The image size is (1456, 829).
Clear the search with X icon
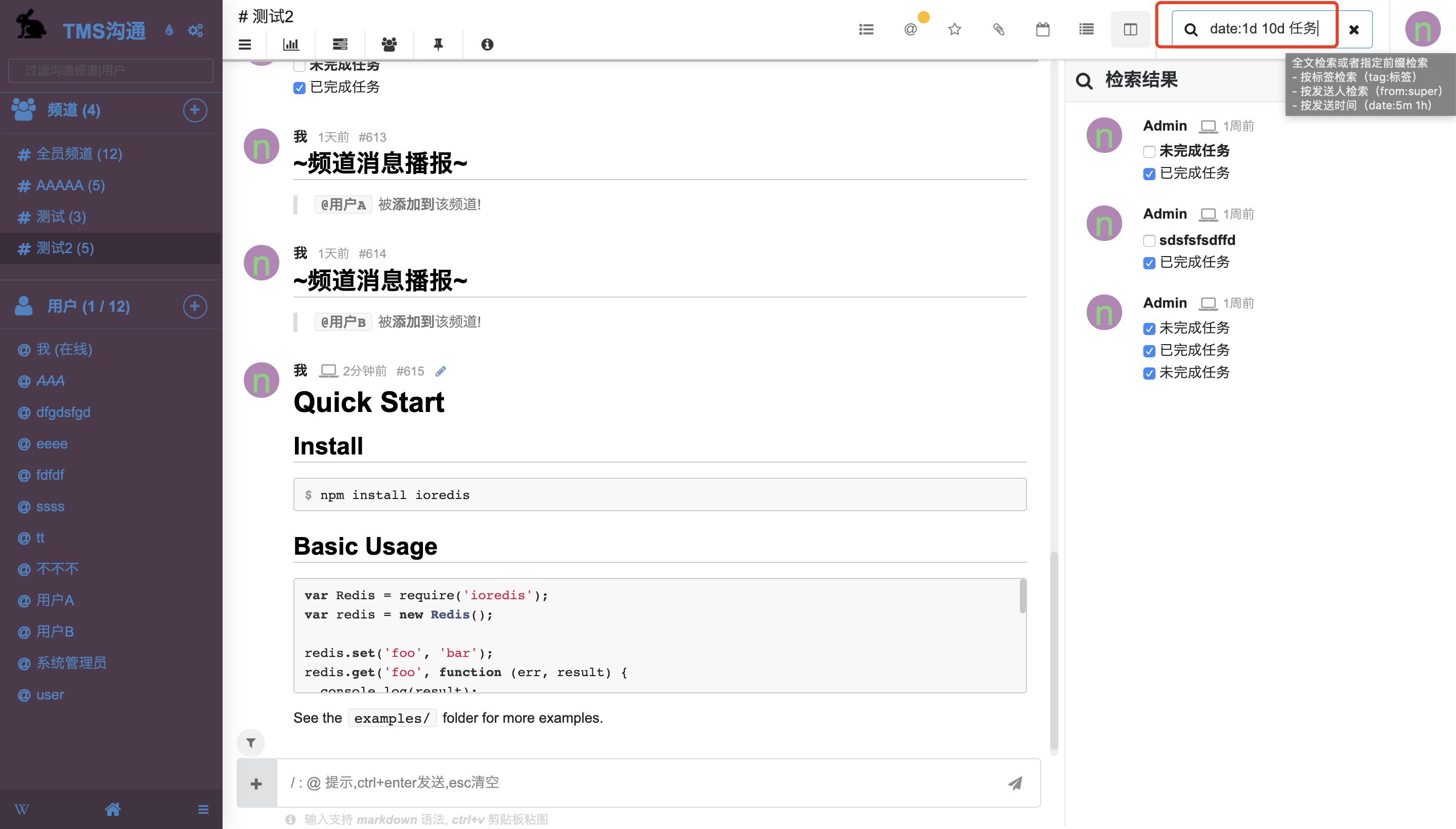[1354, 29]
